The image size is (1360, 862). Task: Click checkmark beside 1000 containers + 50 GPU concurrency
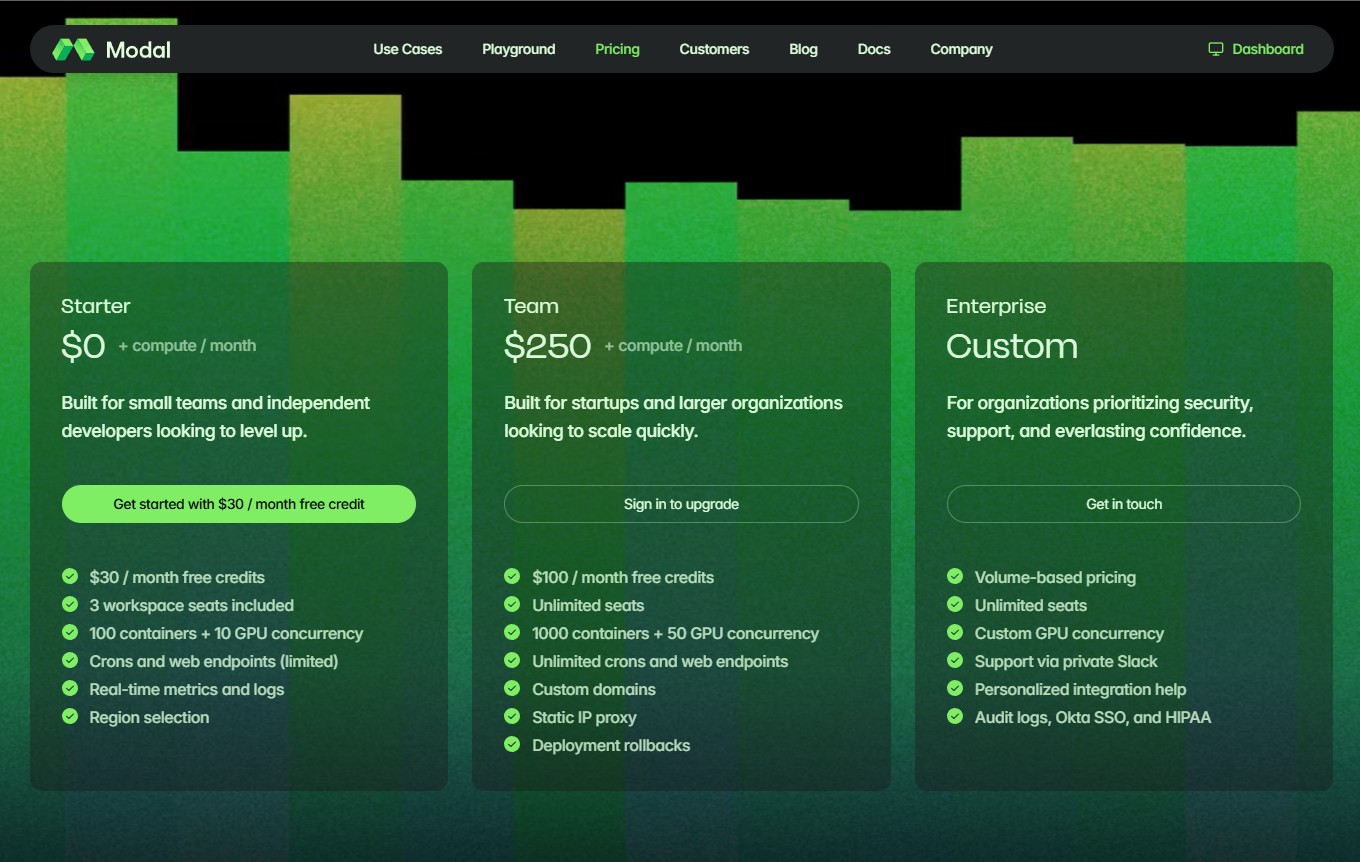click(x=512, y=632)
